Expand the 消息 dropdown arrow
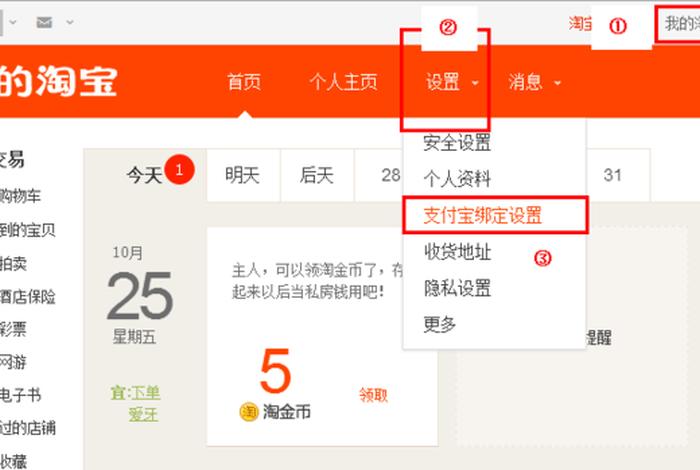 click(x=557, y=83)
